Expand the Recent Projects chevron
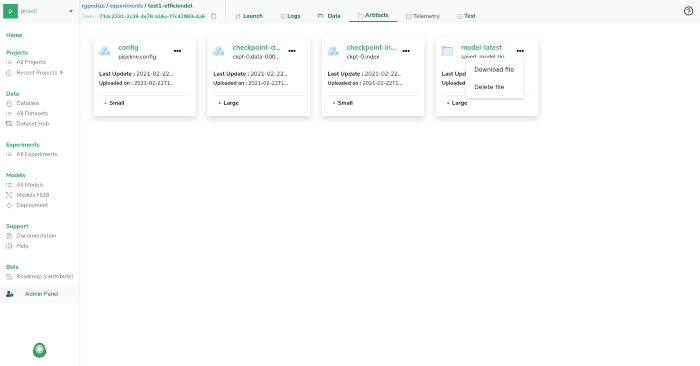The image size is (700, 366). (61, 72)
